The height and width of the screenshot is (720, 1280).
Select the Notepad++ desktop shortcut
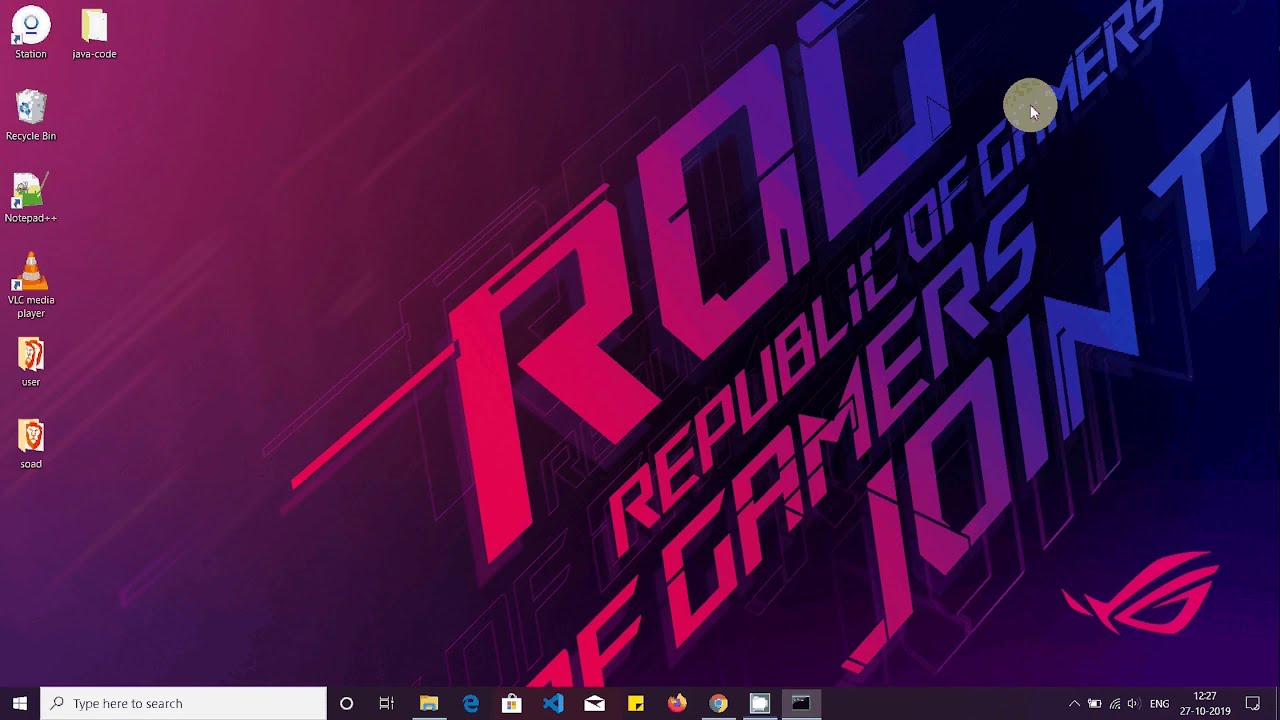point(31,197)
